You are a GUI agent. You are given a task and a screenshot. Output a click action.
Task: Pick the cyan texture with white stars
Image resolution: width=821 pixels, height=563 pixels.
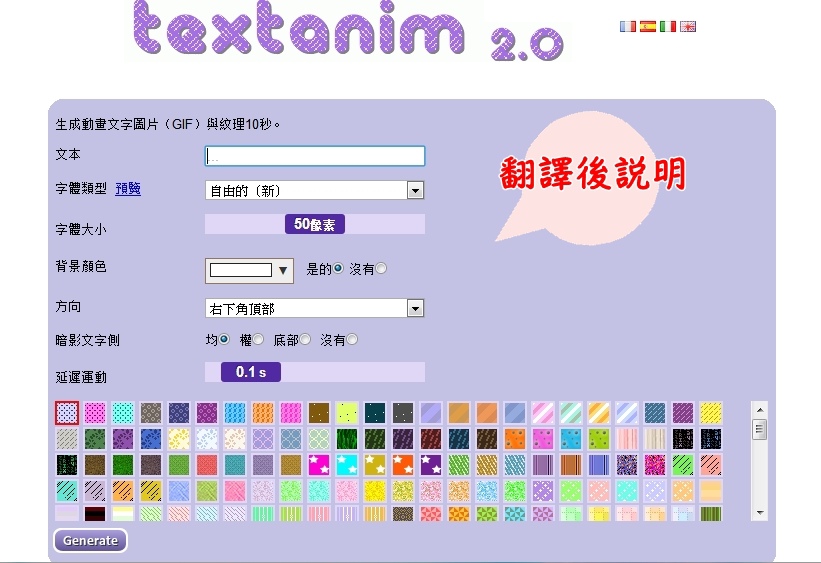pos(347,465)
